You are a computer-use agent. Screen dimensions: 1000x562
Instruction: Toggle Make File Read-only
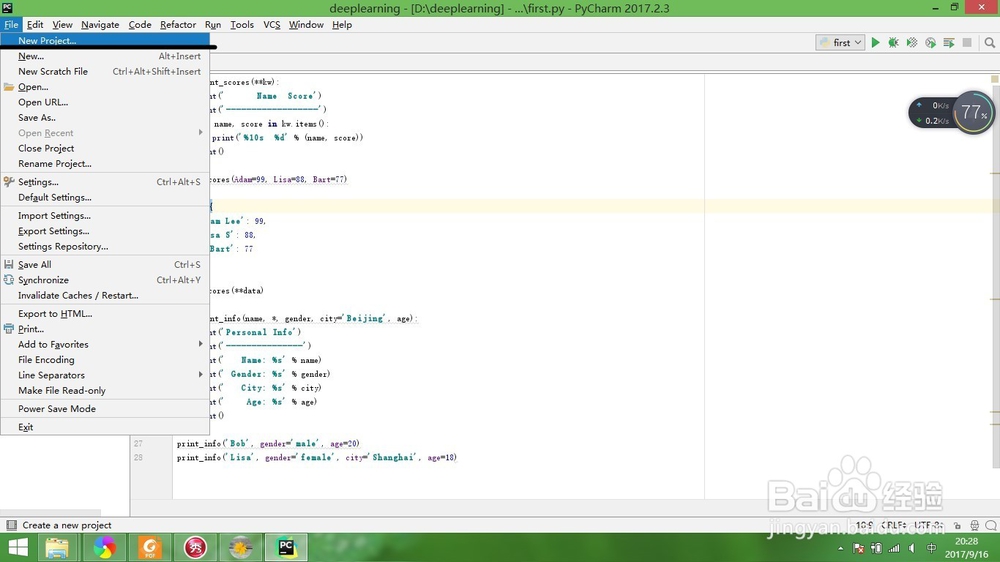(x=105, y=390)
